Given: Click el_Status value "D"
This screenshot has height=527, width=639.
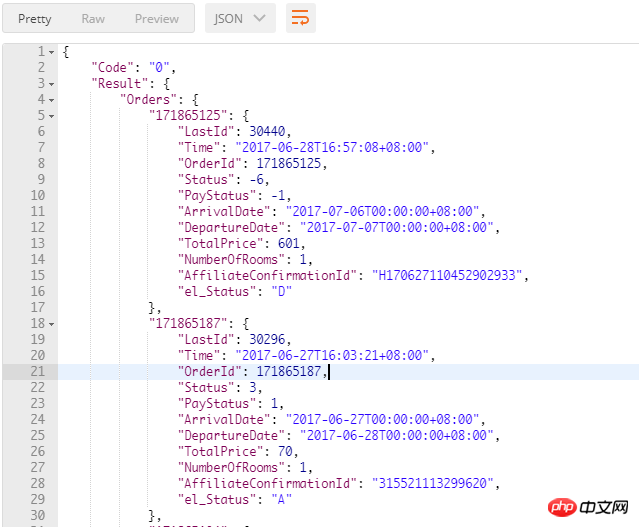Looking at the screenshot, I should coord(281,291).
